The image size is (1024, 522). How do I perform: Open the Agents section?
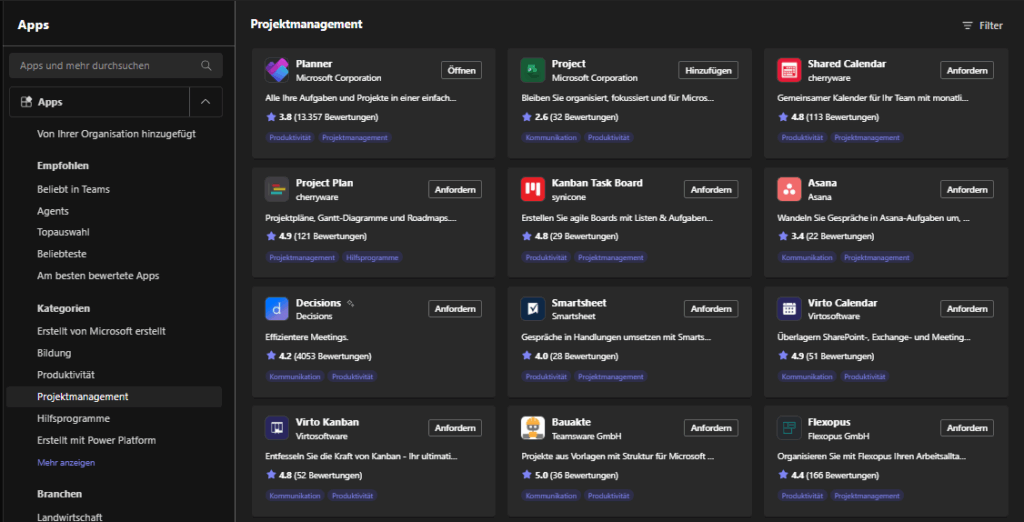pyautogui.click(x=53, y=211)
